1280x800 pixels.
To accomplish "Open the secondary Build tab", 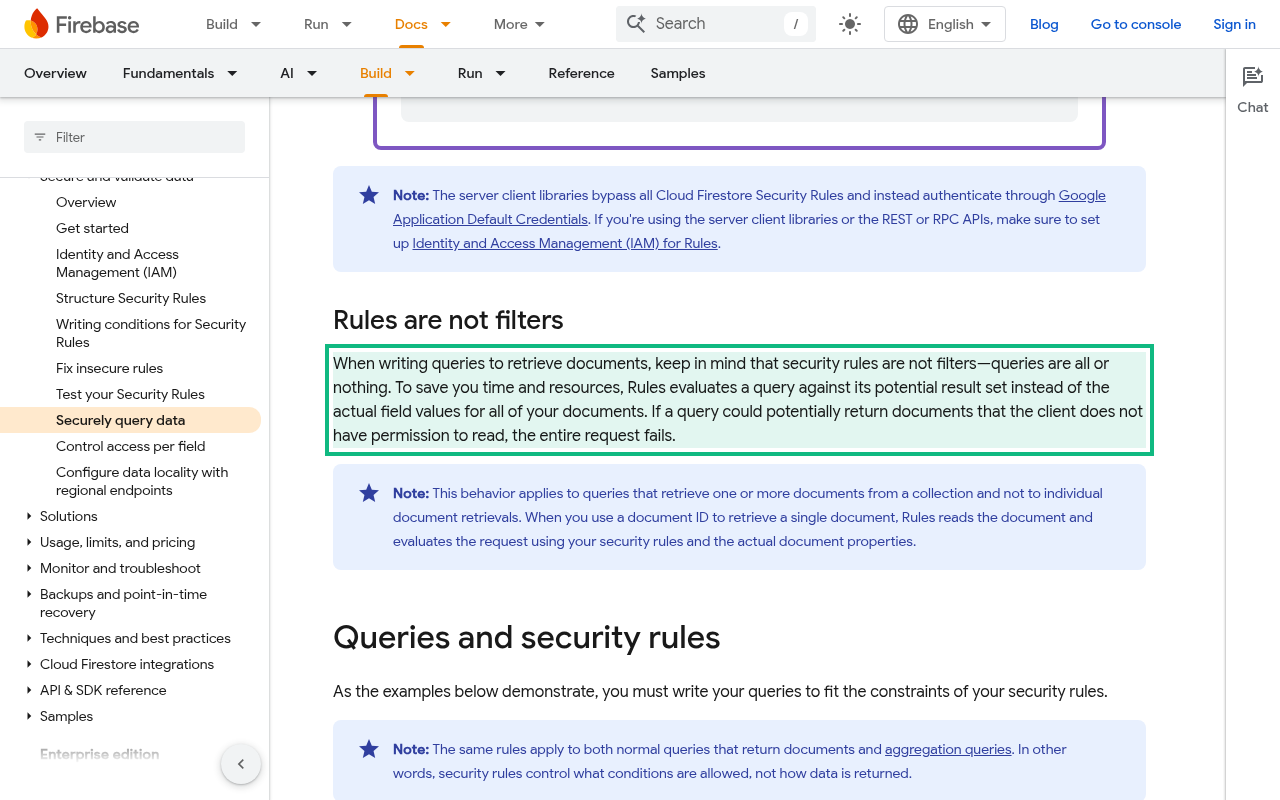I will [x=376, y=73].
